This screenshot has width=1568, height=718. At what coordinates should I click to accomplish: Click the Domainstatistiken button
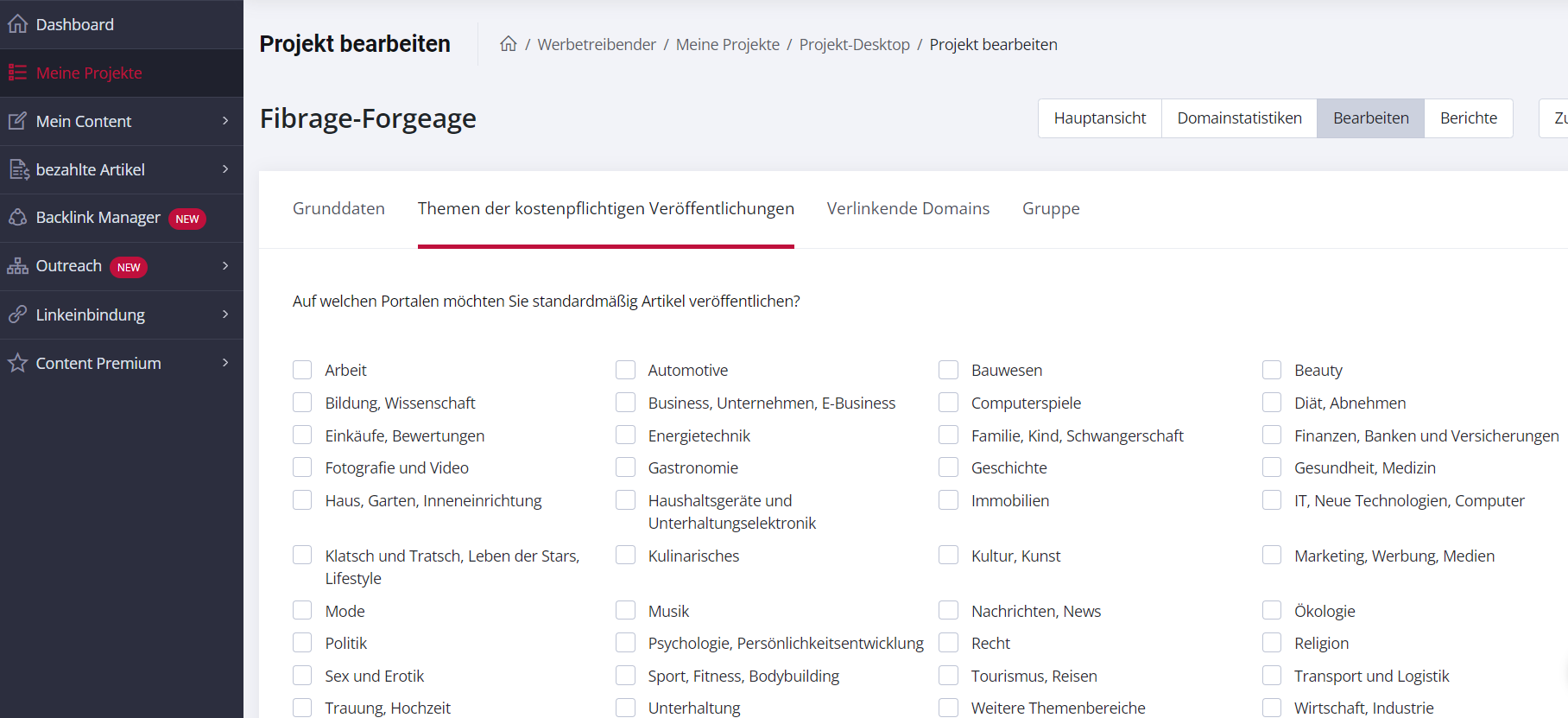(1240, 118)
